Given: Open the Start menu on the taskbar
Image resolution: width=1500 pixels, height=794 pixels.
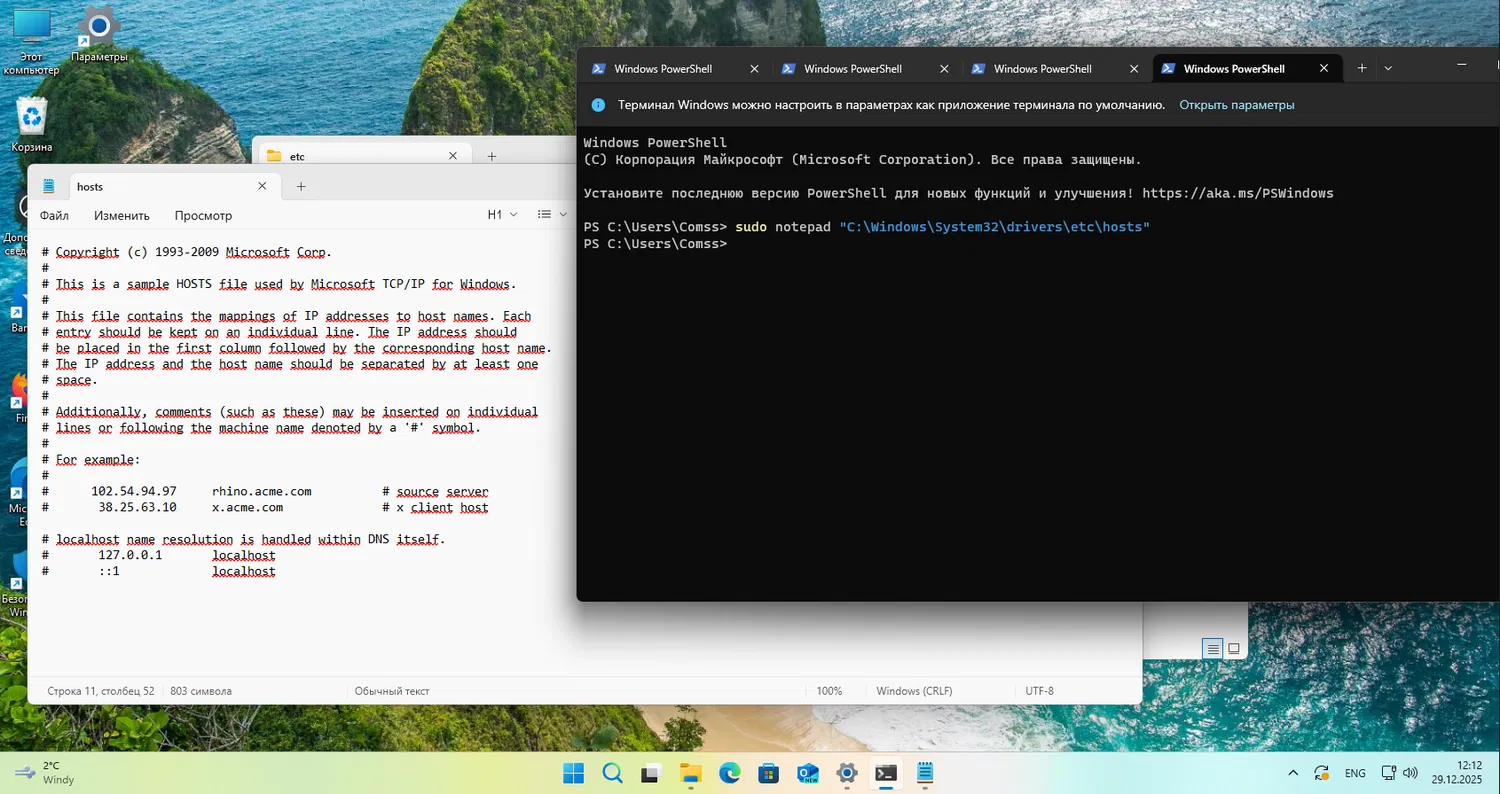Looking at the screenshot, I should tap(574, 773).
